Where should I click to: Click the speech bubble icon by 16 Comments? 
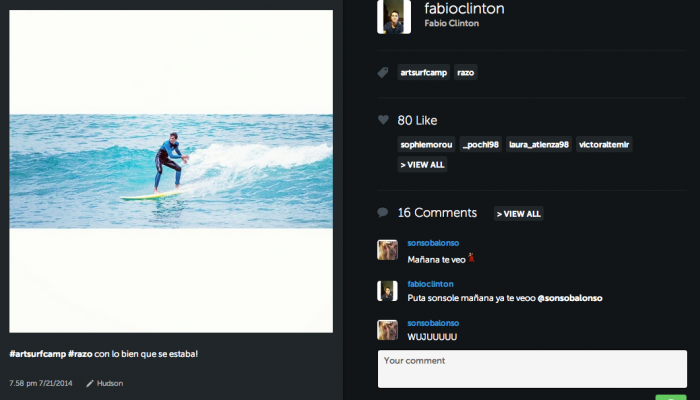pos(382,212)
